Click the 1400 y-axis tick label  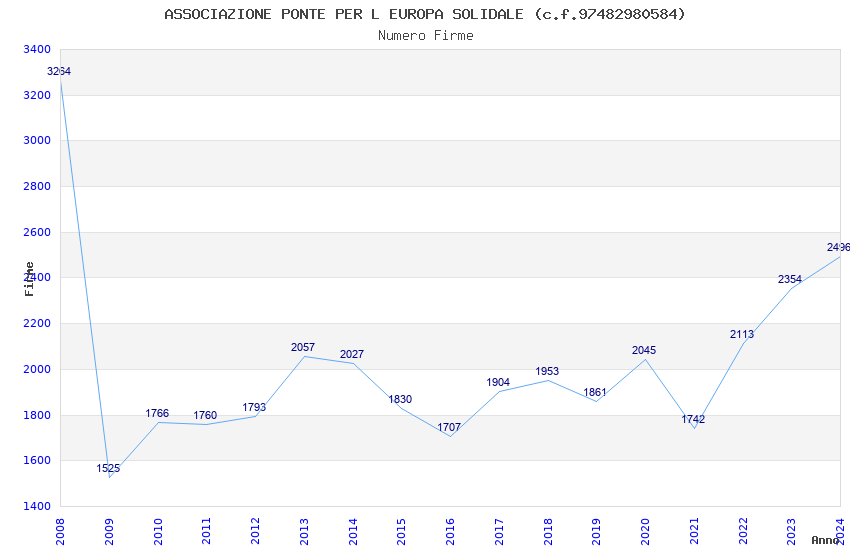(37, 506)
